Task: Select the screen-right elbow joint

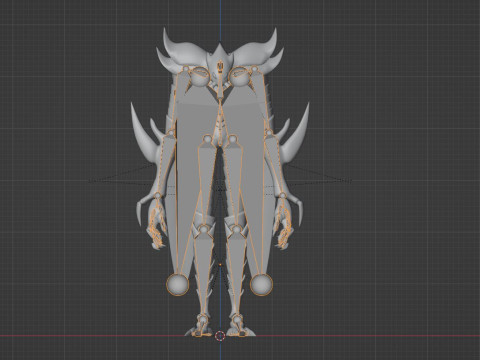Action: 268,133
